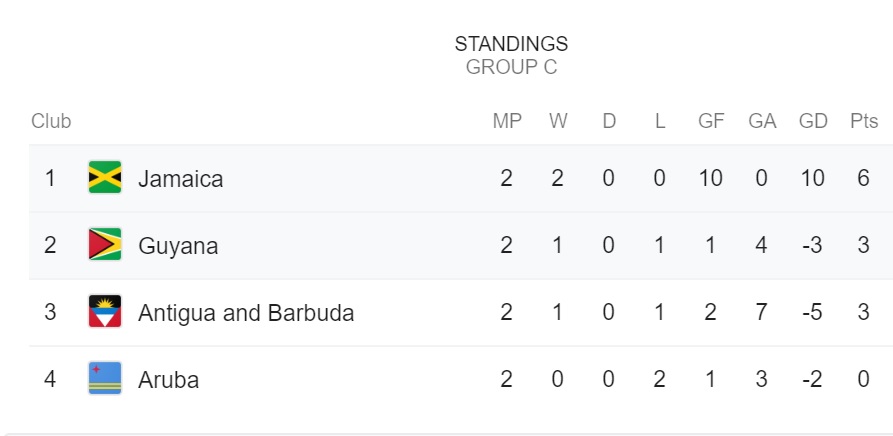Click the STANDINGS heading
Viewport: 893px width, 436px height.
tap(511, 44)
